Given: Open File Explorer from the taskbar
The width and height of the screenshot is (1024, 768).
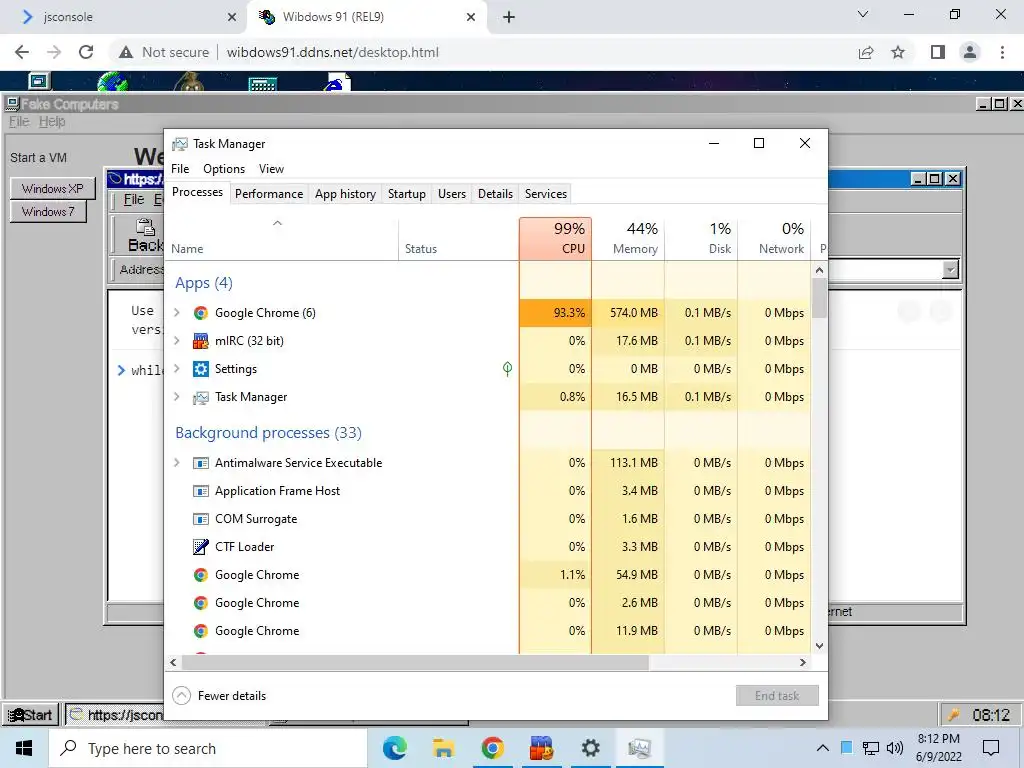Looking at the screenshot, I should pyautogui.click(x=443, y=748).
